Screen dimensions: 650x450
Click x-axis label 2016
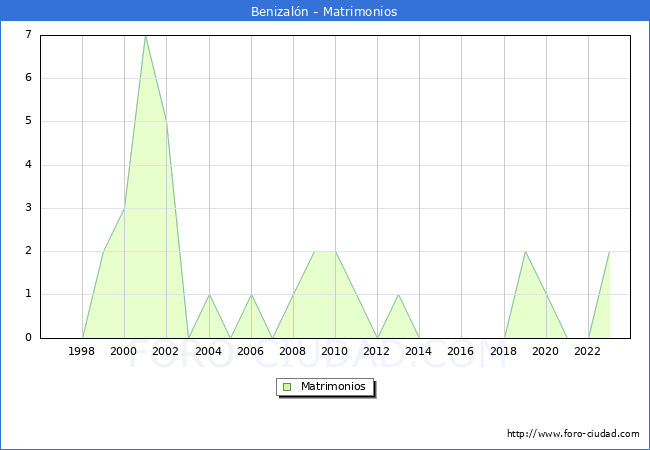pos(461,351)
